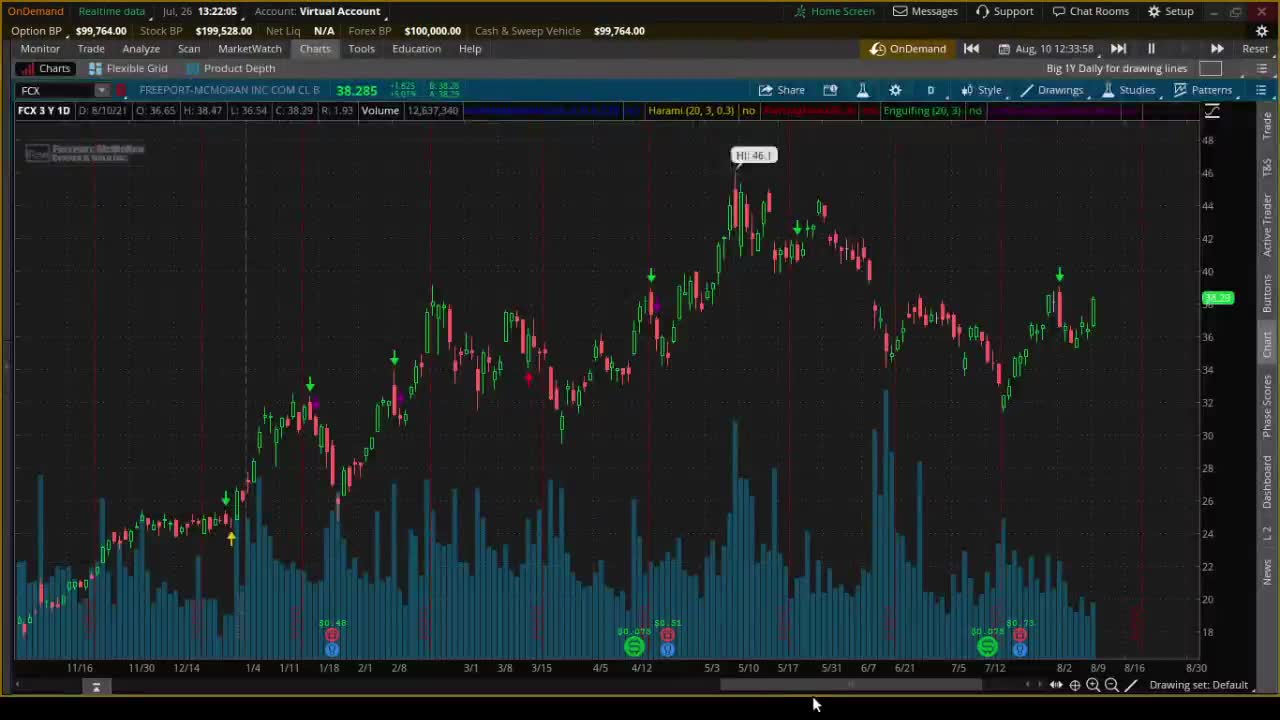Switch to the MarketWatch tab
This screenshot has width=1280, height=720.
[x=250, y=48]
